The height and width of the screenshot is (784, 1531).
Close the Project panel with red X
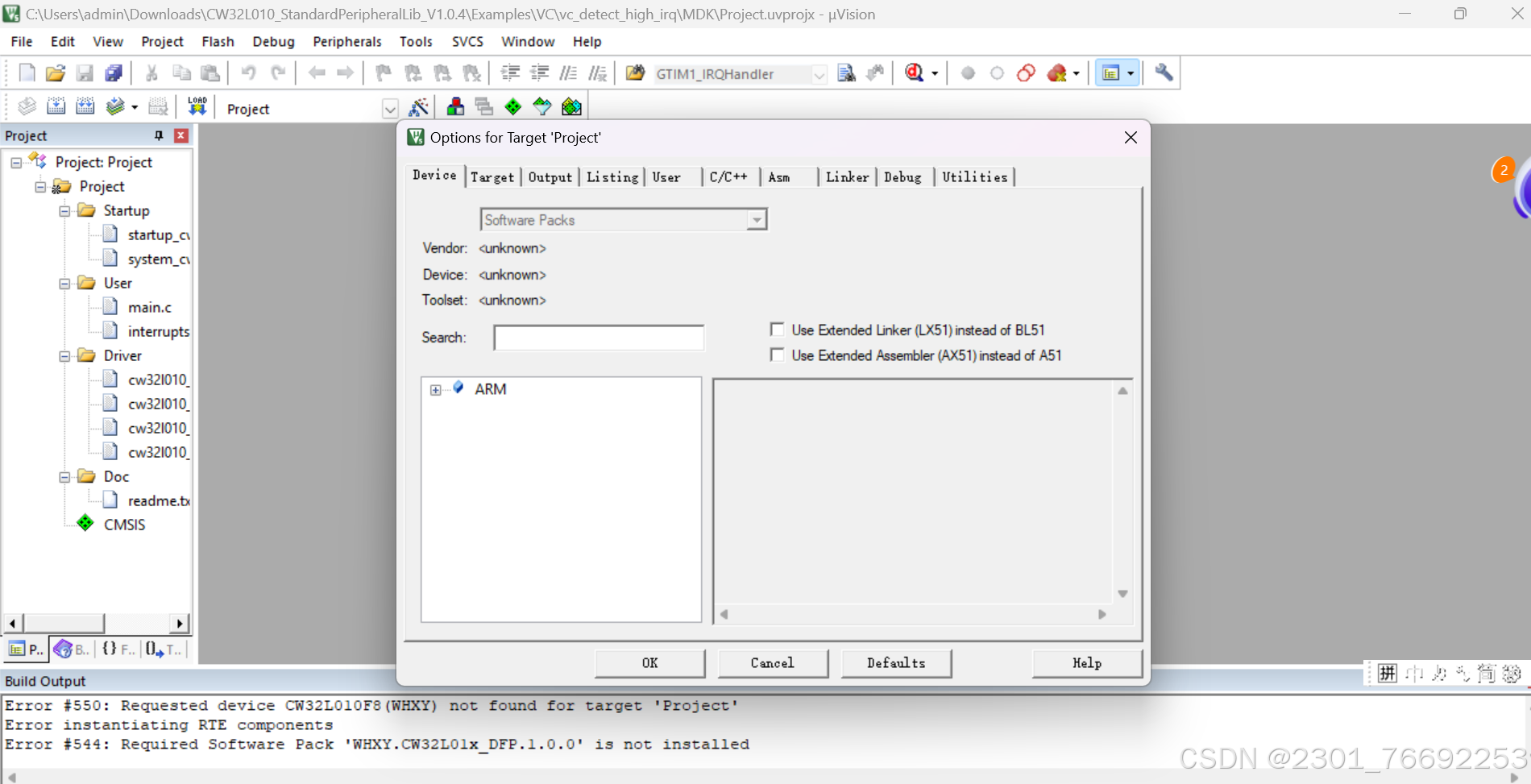[x=181, y=135]
